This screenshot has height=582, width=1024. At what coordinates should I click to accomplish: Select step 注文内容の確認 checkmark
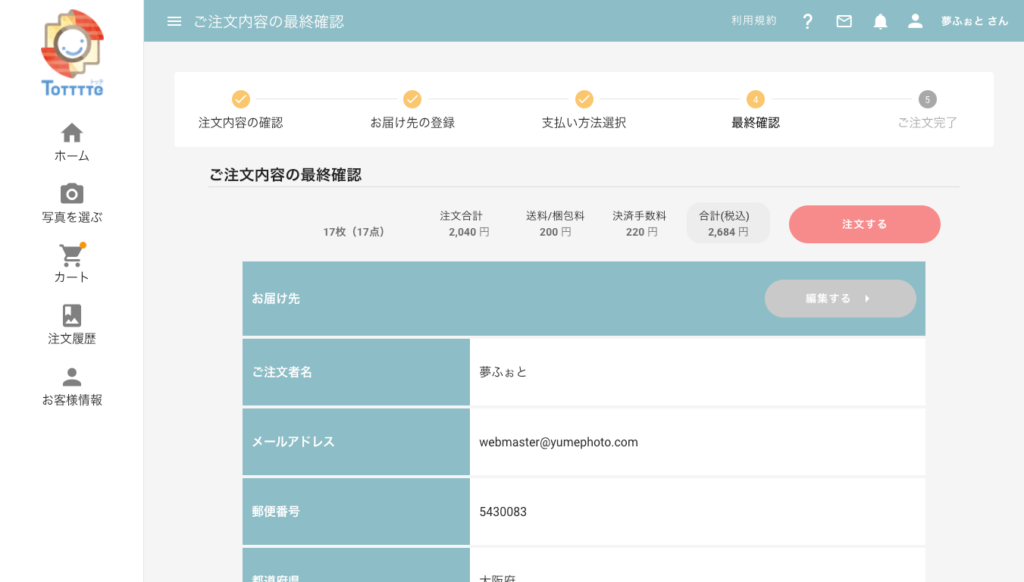click(241, 99)
